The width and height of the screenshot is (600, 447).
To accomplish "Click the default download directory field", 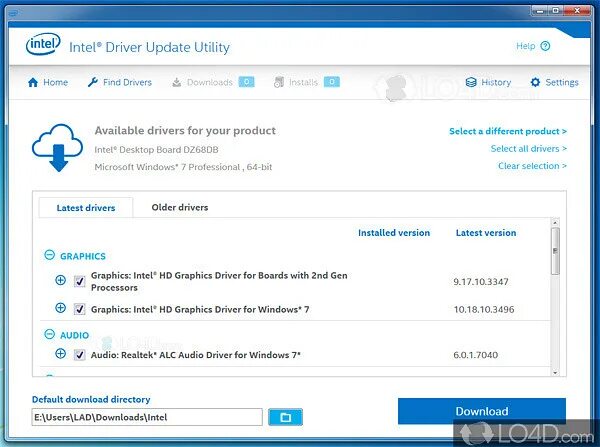I will tap(147, 417).
